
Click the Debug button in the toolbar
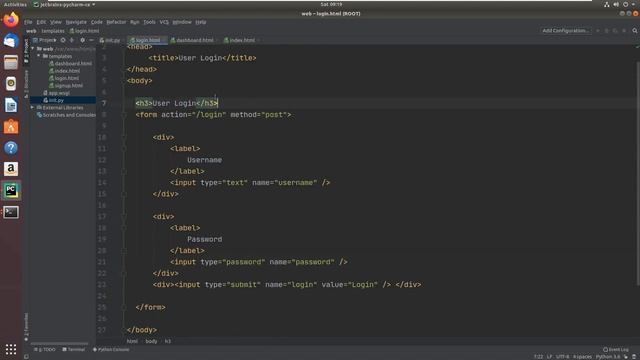point(607,31)
